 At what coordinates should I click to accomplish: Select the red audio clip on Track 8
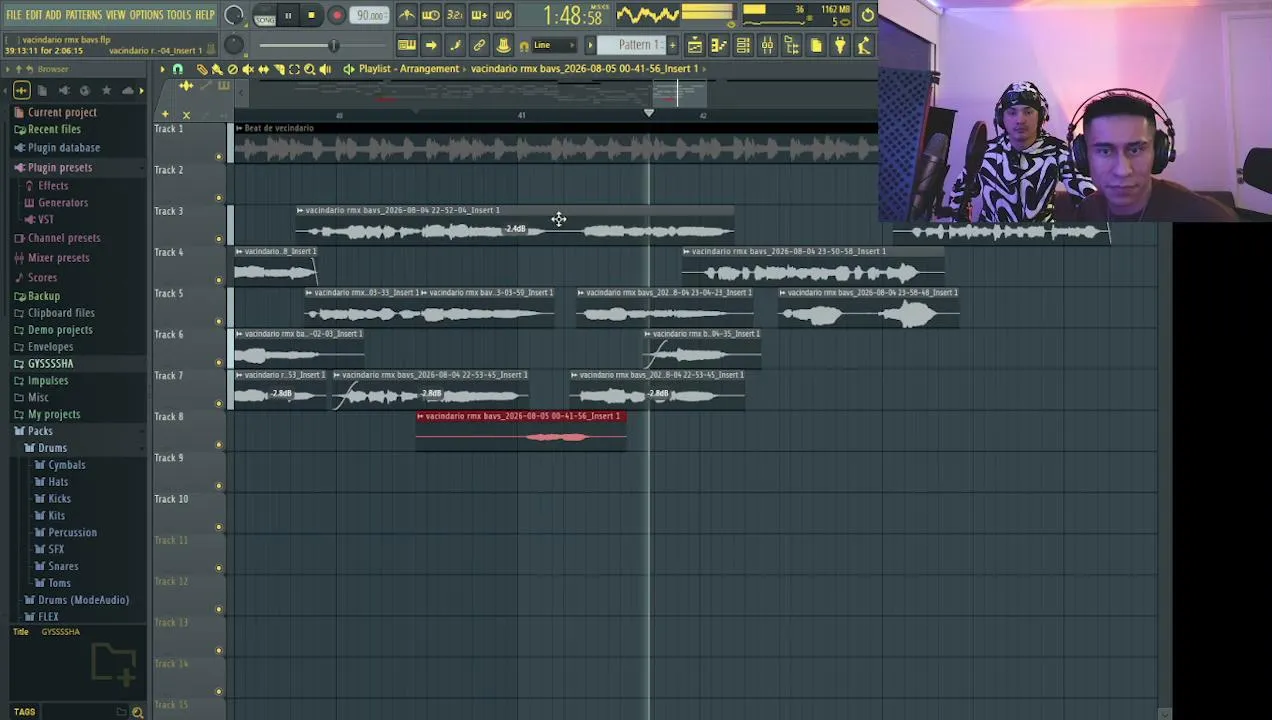tap(521, 431)
